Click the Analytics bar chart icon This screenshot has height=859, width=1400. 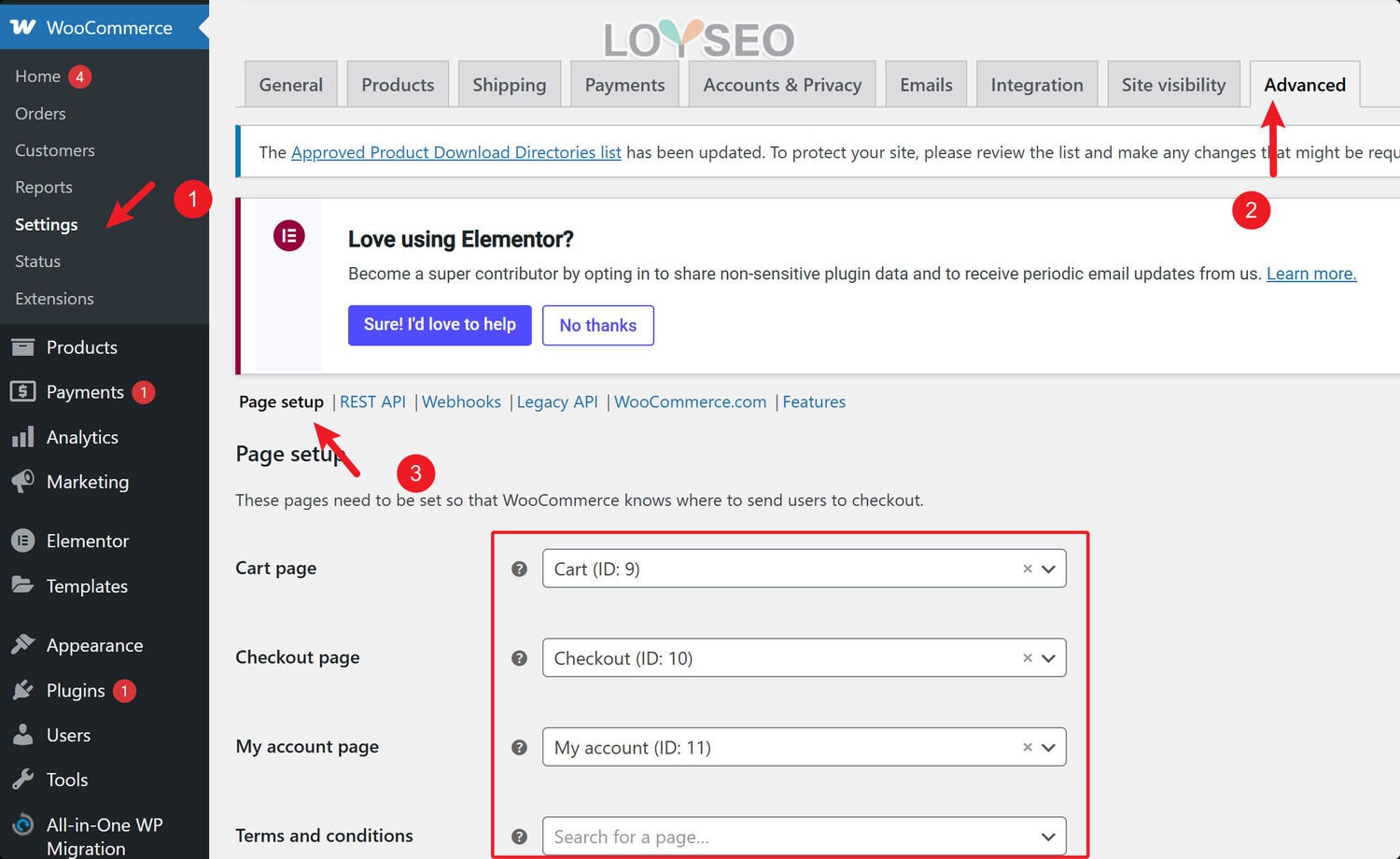(23, 437)
